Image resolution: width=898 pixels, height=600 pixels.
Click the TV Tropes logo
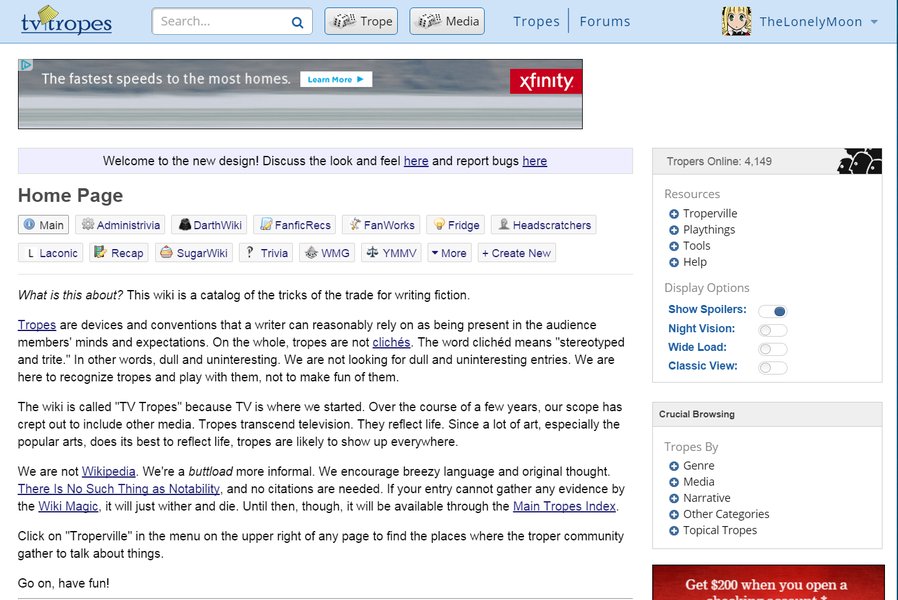click(66, 21)
